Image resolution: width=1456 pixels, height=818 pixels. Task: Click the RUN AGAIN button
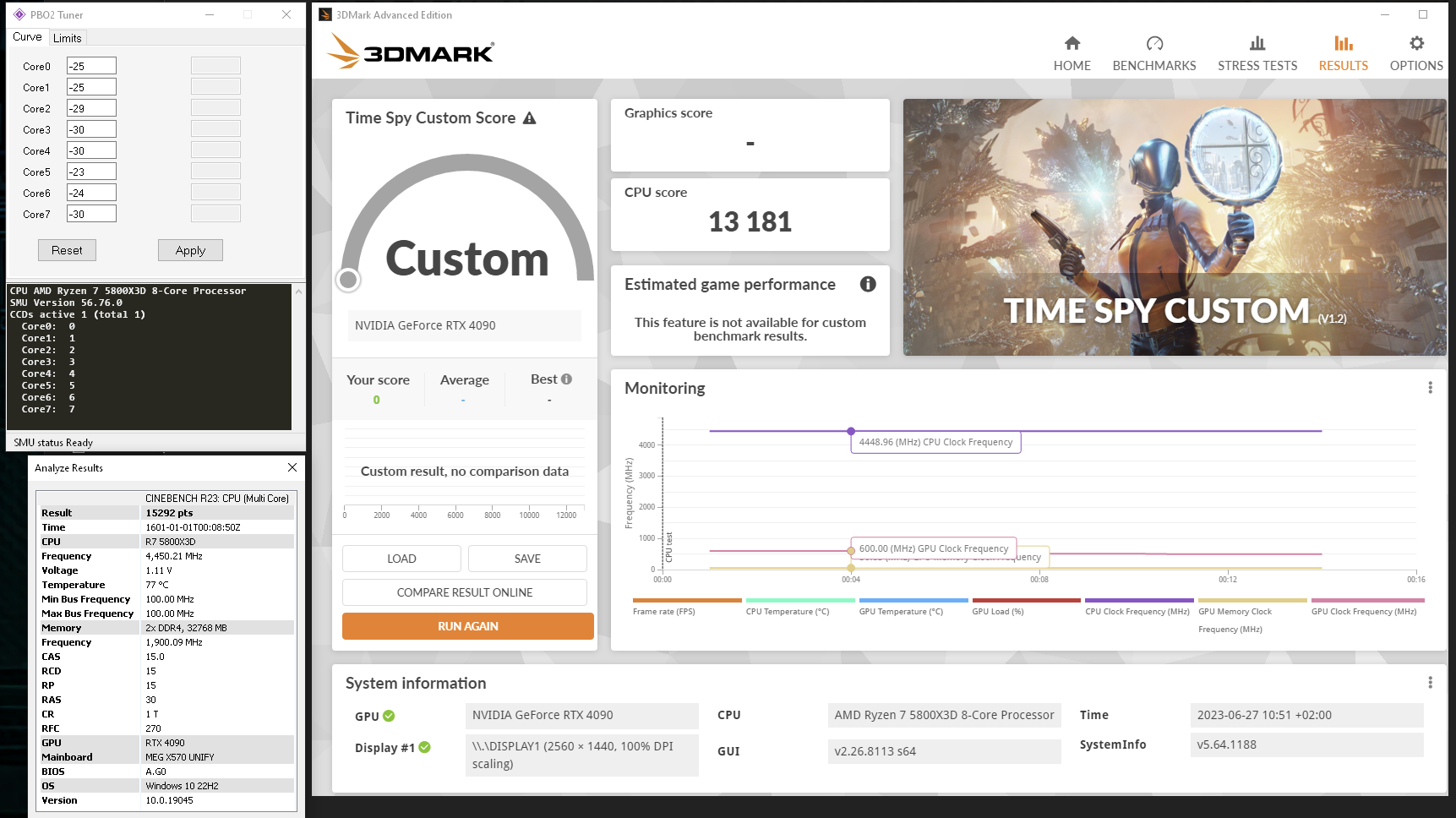point(468,626)
